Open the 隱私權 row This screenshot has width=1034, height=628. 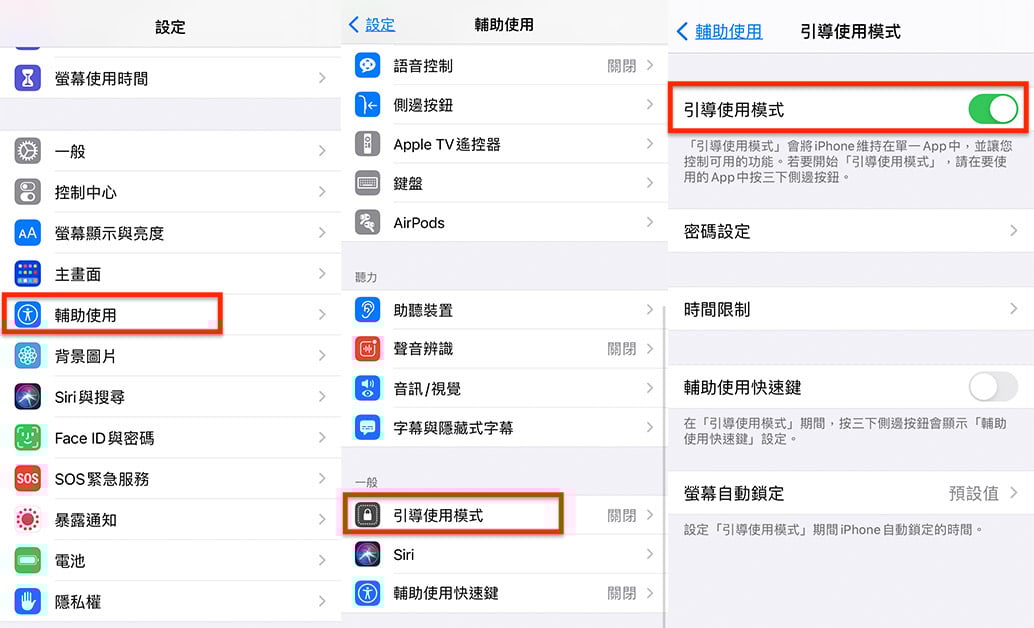pos(170,602)
